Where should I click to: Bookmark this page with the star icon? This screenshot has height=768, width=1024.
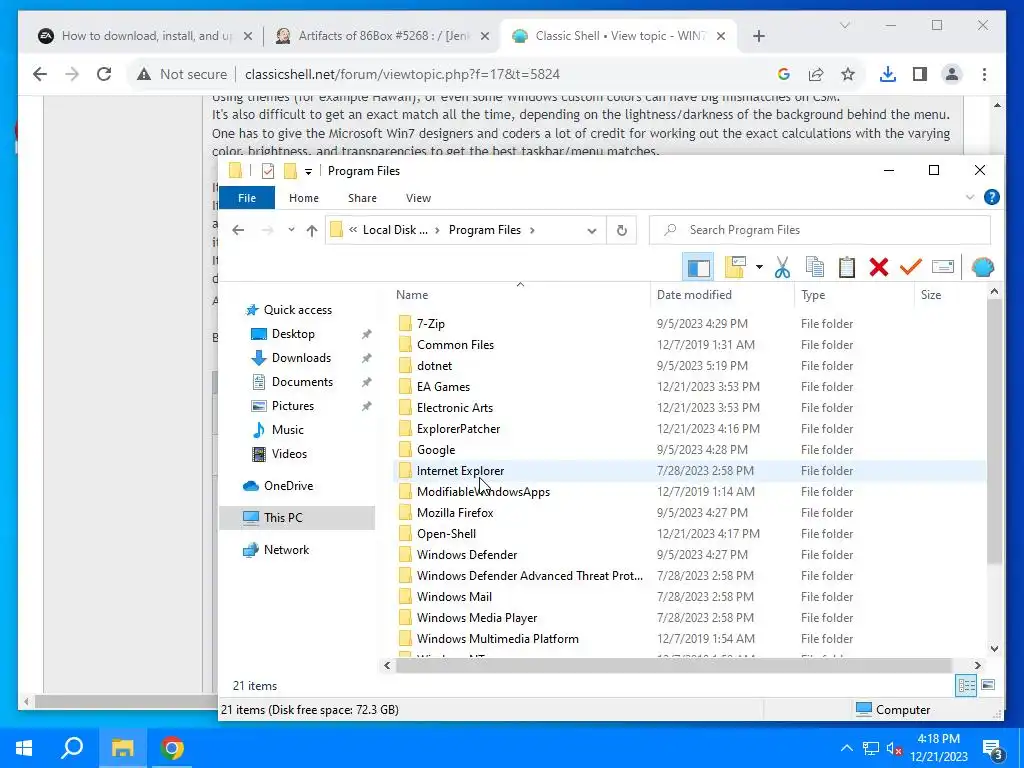[x=848, y=74]
